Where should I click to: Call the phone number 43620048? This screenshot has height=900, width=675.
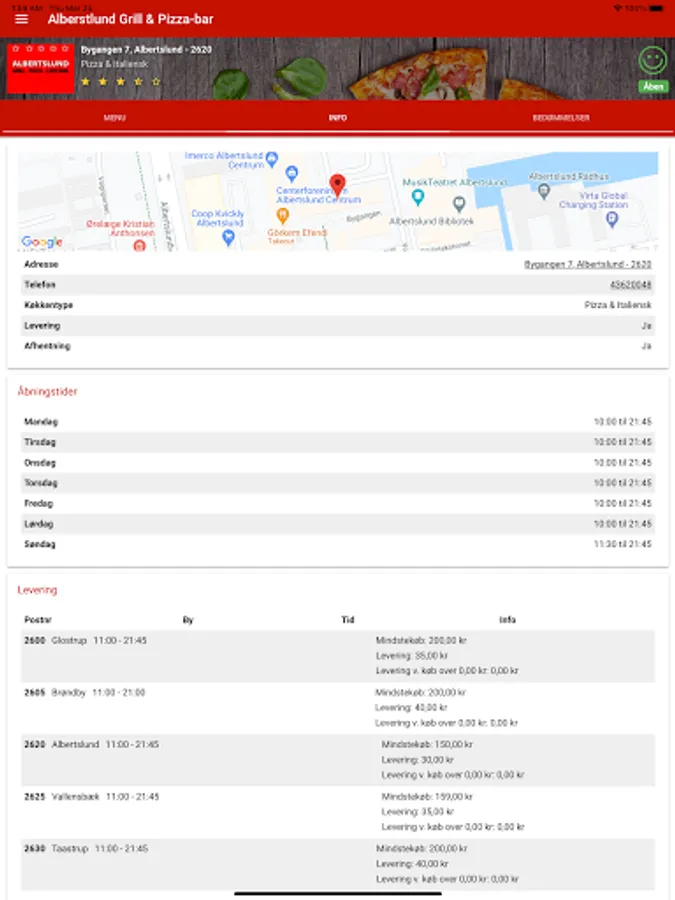coord(630,285)
